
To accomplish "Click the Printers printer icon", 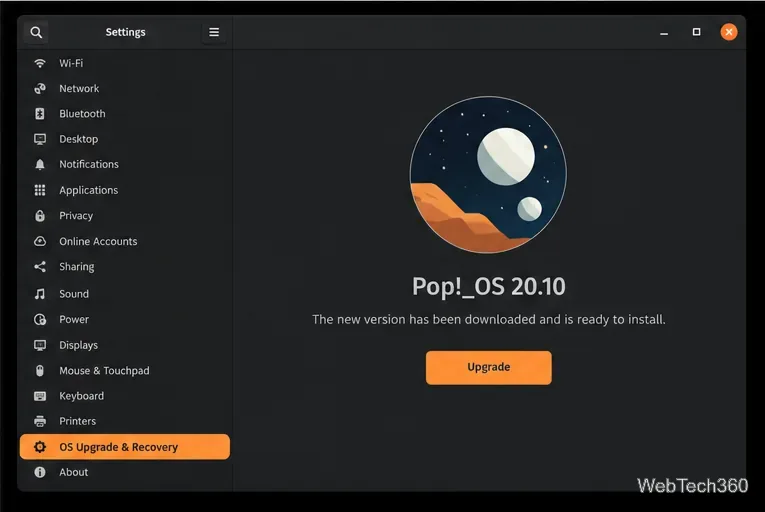I will pos(40,421).
